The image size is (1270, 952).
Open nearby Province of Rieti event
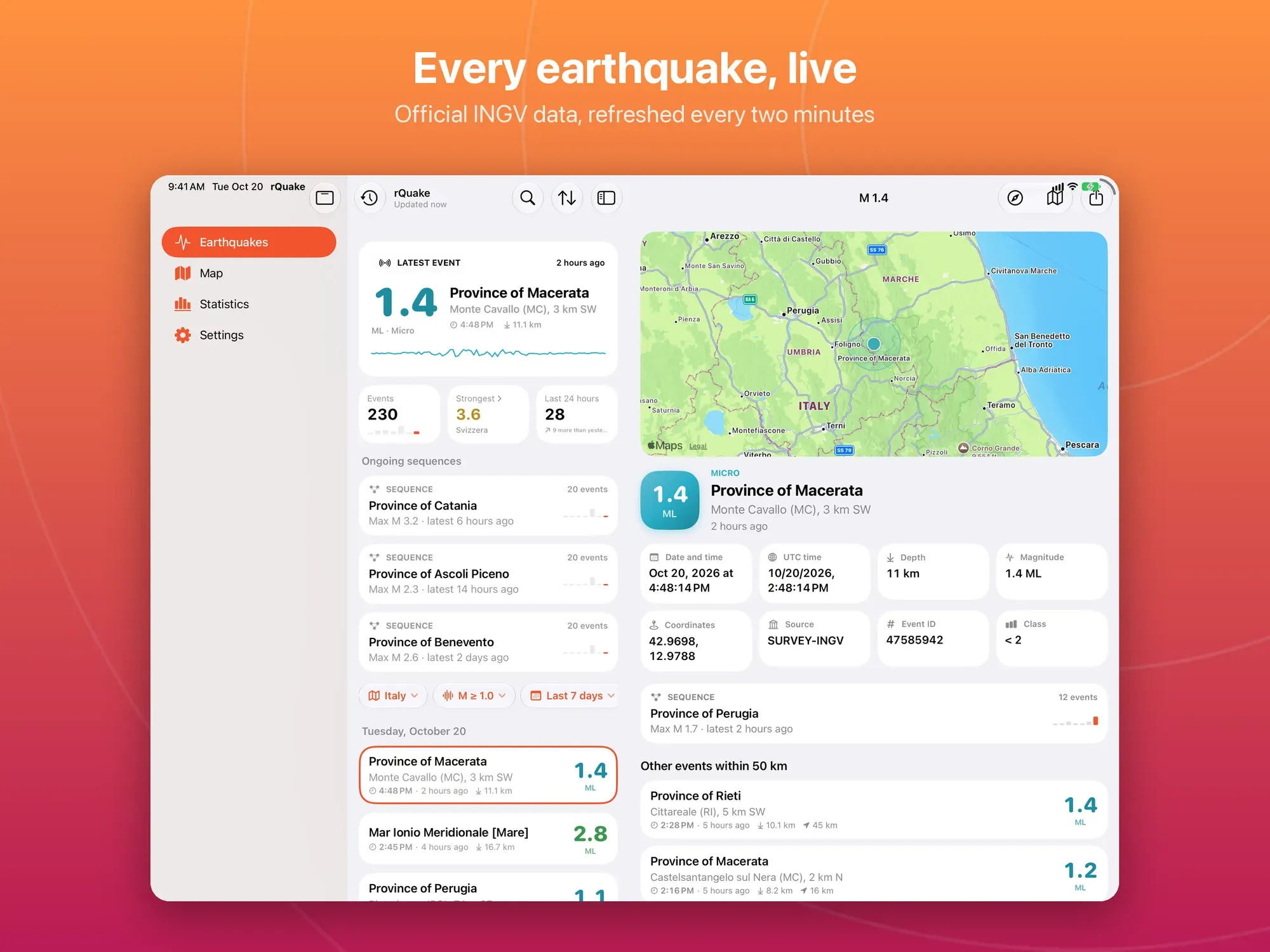click(x=874, y=809)
